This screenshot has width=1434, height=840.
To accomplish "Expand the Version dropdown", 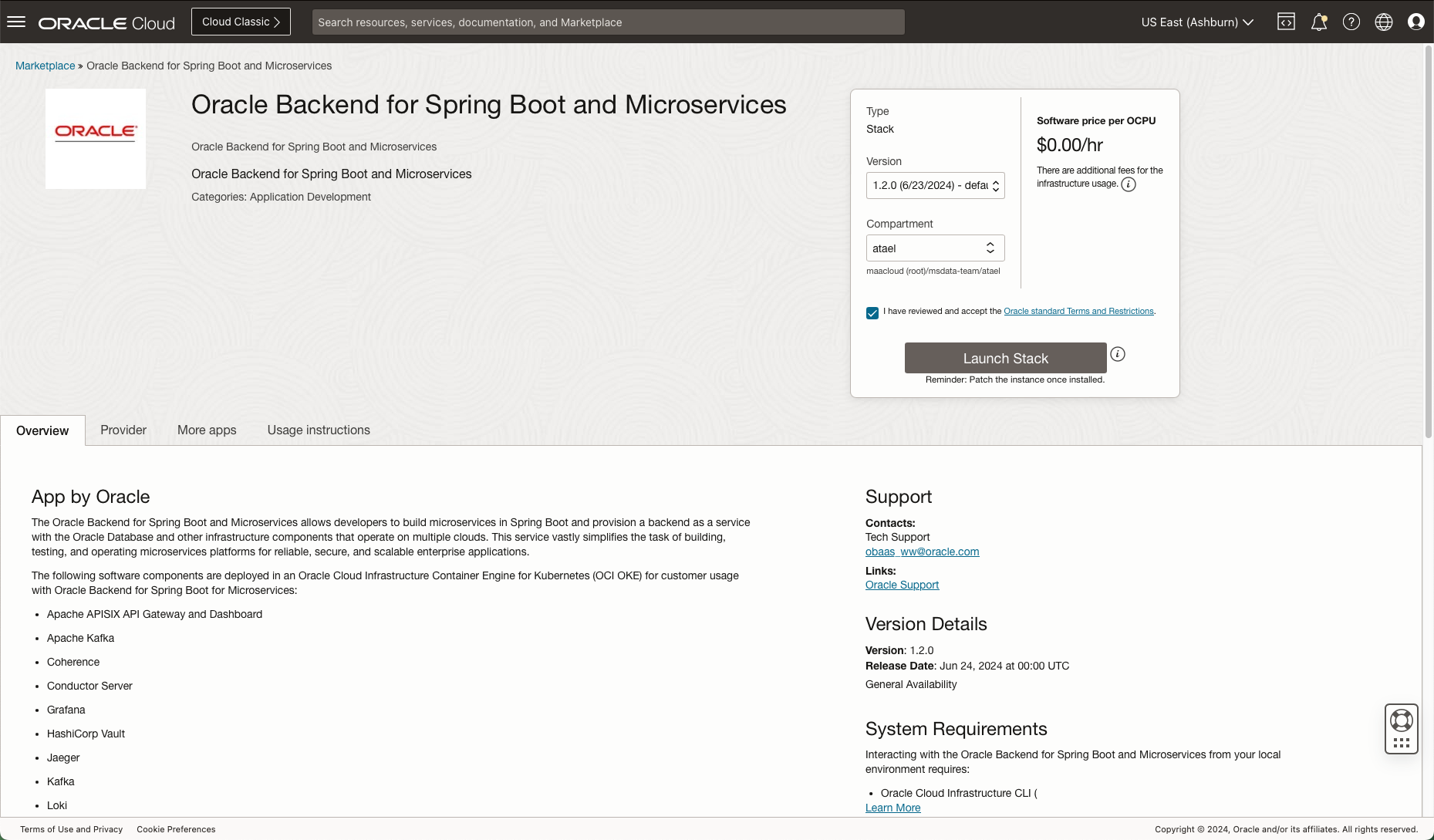I will pyautogui.click(x=935, y=185).
